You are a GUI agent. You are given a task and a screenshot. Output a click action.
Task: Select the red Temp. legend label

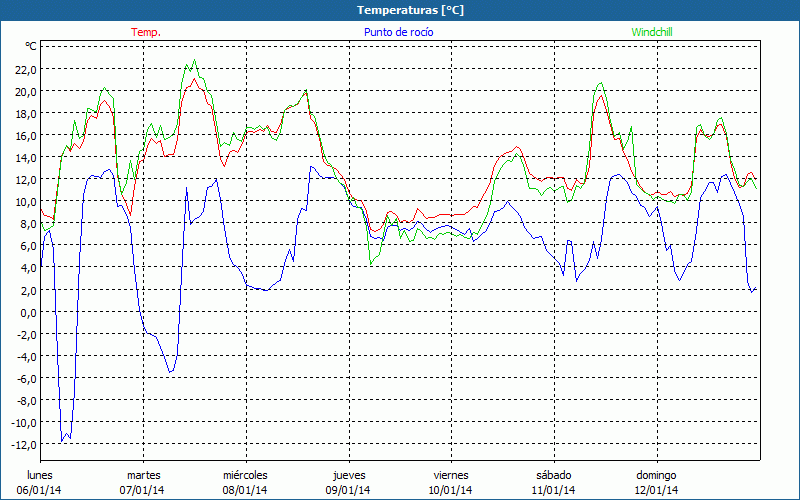146,32
